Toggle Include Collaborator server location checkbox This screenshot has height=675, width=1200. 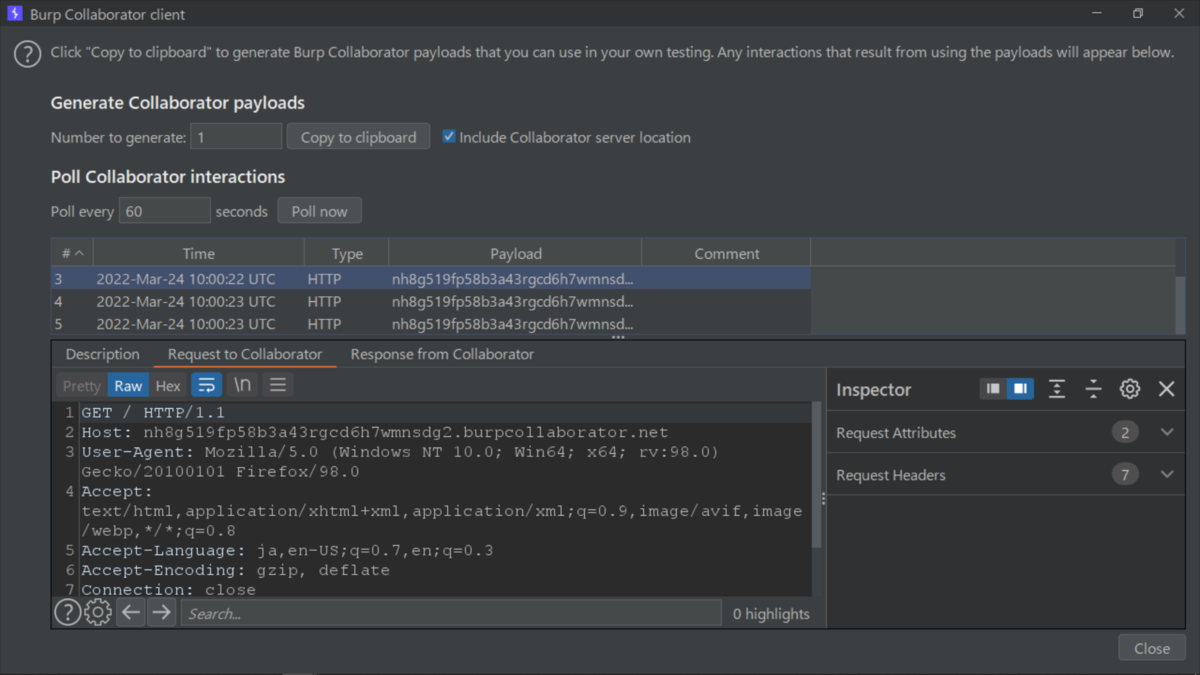tap(449, 136)
